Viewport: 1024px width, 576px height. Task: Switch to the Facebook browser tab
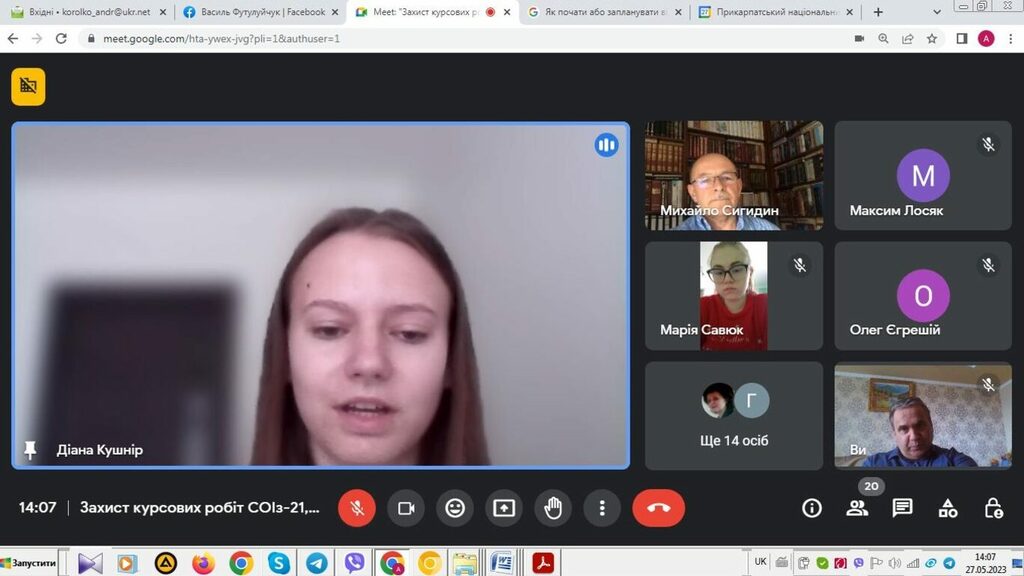[254, 12]
